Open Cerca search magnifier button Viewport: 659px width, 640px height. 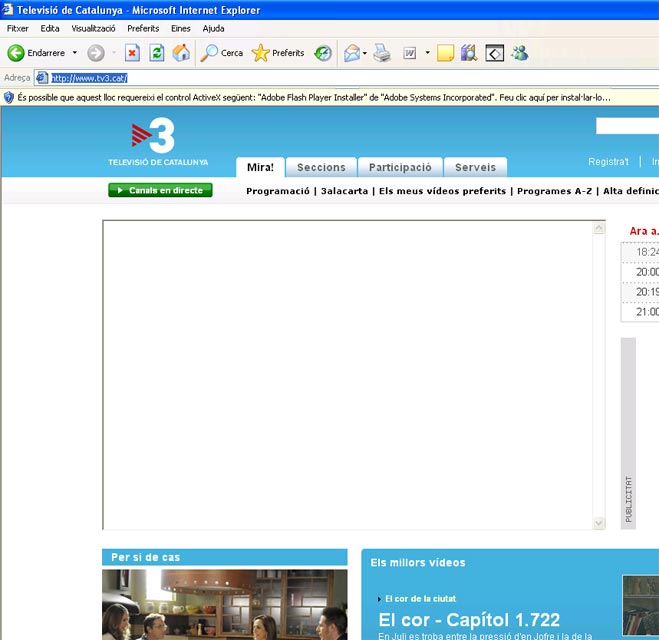[221, 53]
